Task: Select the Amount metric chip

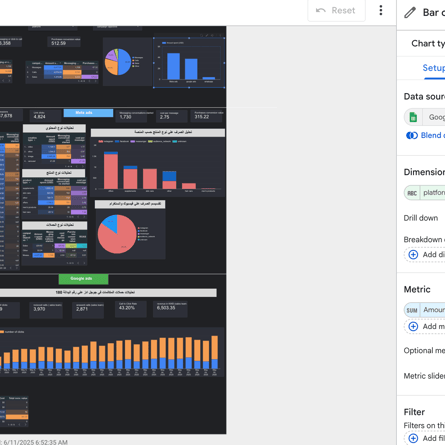Action: coord(425,310)
